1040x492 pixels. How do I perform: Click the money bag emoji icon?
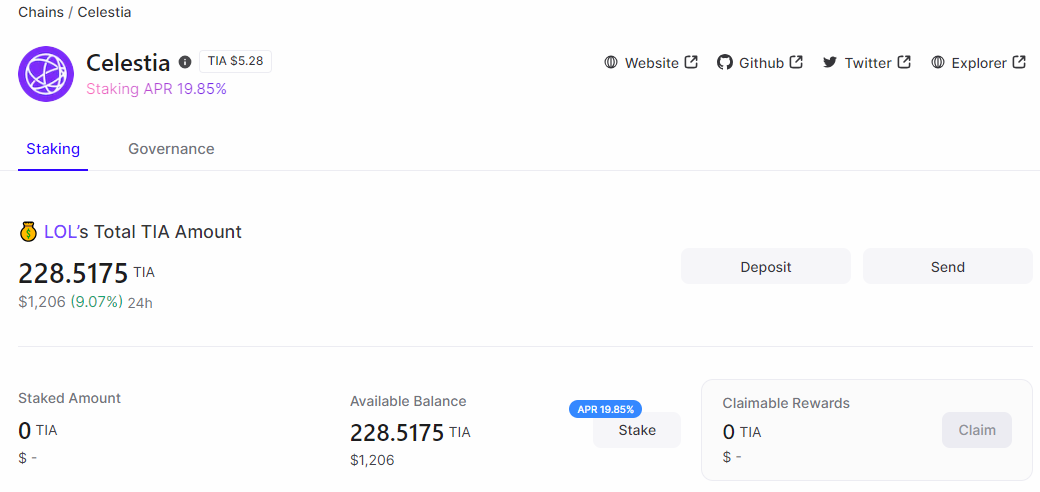pos(27,232)
